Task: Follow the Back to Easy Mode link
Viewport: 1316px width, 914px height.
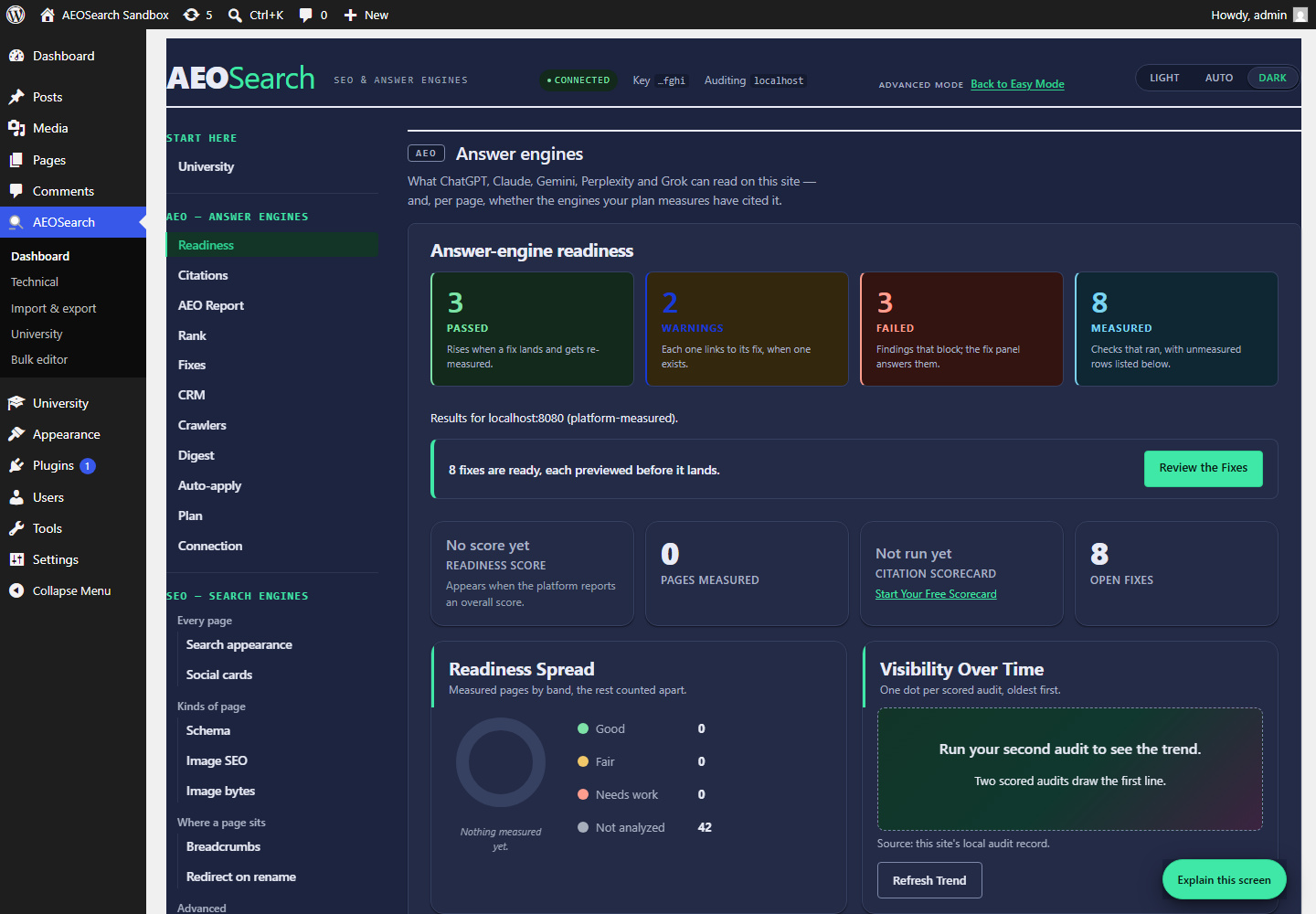Action: (x=1017, y=84)
